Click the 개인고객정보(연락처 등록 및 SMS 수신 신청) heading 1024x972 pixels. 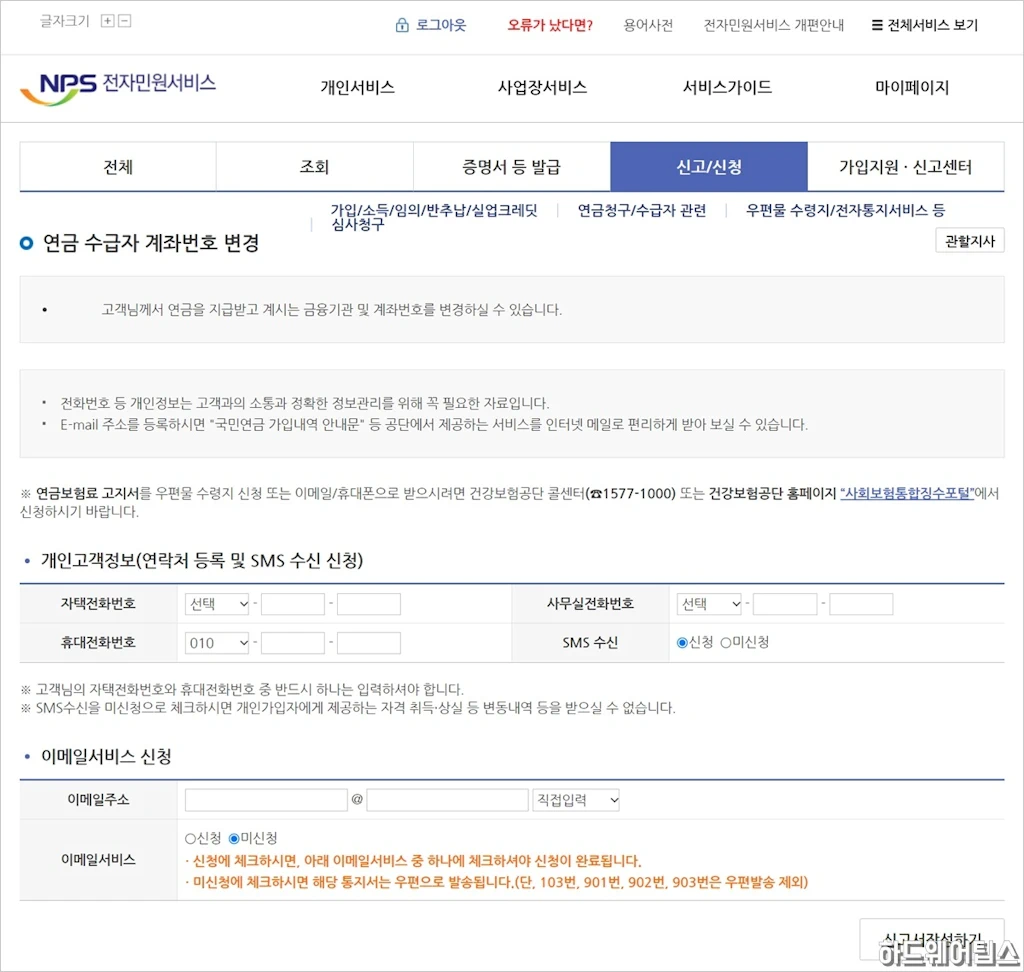202,560
